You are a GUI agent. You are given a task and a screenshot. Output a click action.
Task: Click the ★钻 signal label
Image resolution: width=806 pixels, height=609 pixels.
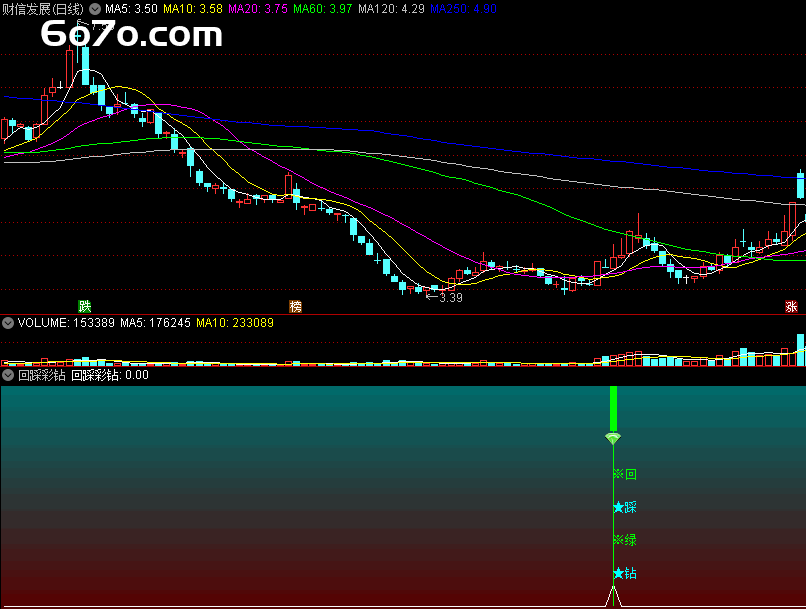625,573
